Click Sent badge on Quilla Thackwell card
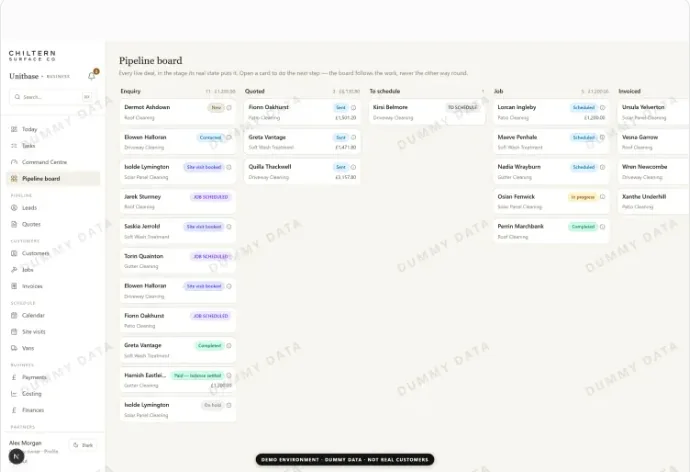 pyautogui.click(x=341, y=167)
